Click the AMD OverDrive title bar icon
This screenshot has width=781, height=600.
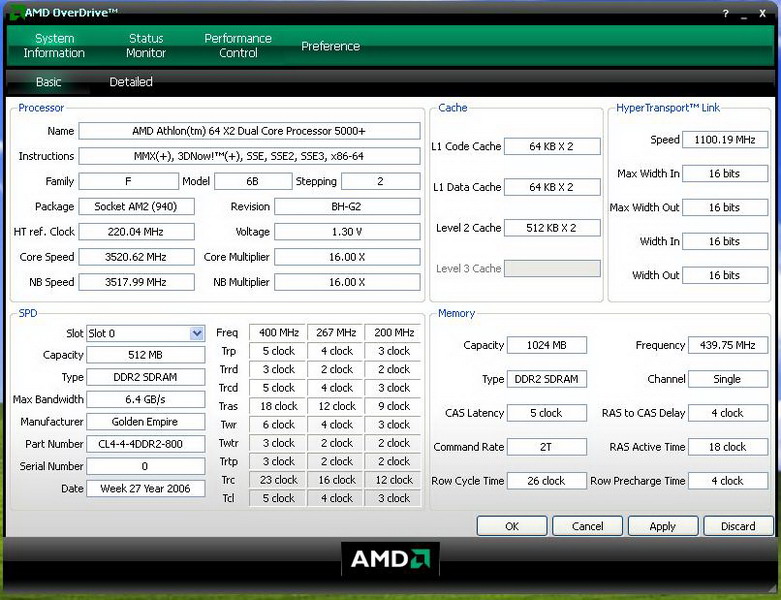16,13
